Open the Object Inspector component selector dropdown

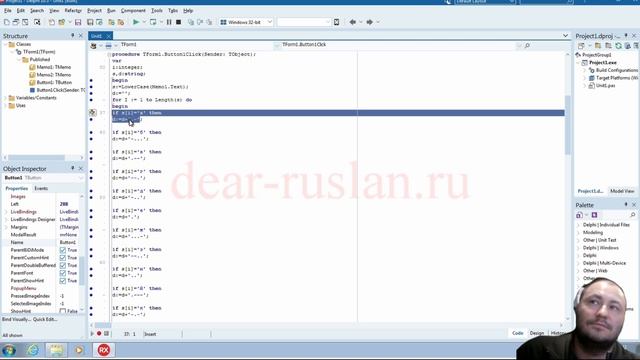[80, 178]
